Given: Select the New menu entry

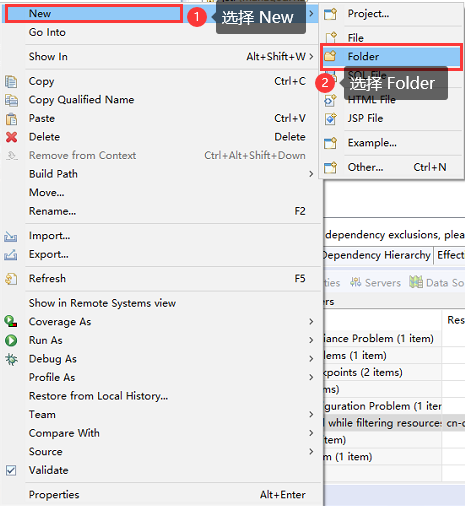Looking at the screenshot, I should [94, 14].
